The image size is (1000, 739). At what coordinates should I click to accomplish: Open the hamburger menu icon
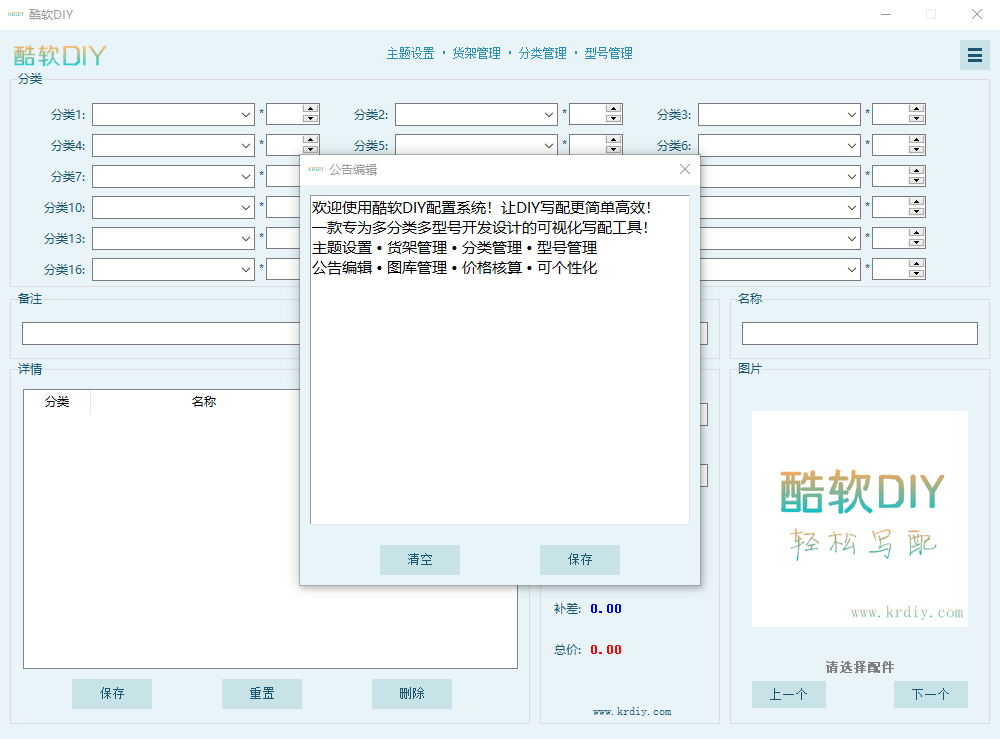(x=974, y=55)
